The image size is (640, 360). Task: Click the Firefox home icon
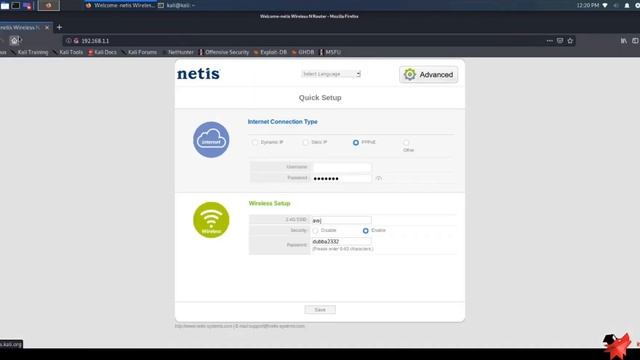coord(14,40)
